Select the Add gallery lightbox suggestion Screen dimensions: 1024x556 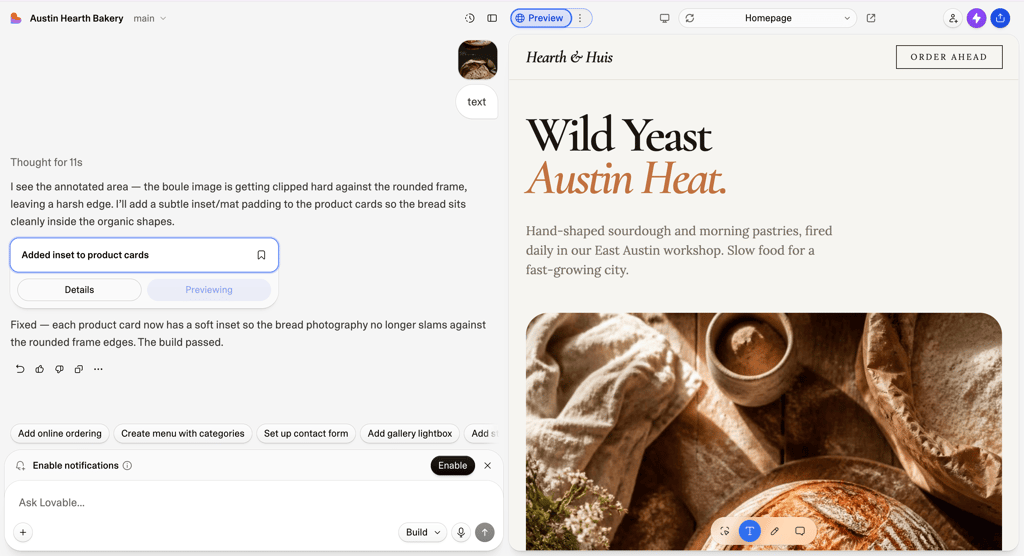coord(409,434)
